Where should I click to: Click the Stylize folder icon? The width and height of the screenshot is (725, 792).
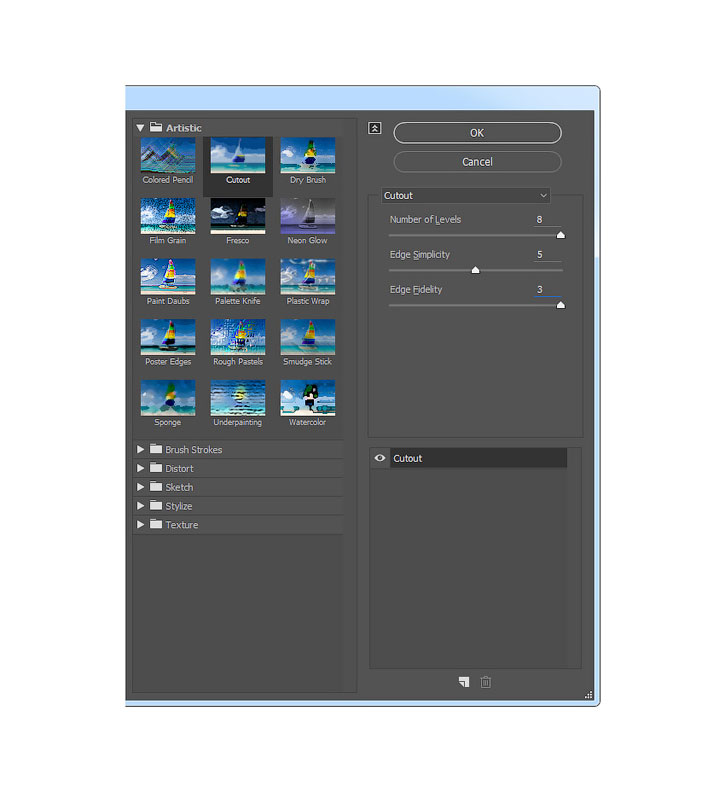pyautogui.click(x=156, y=505)
